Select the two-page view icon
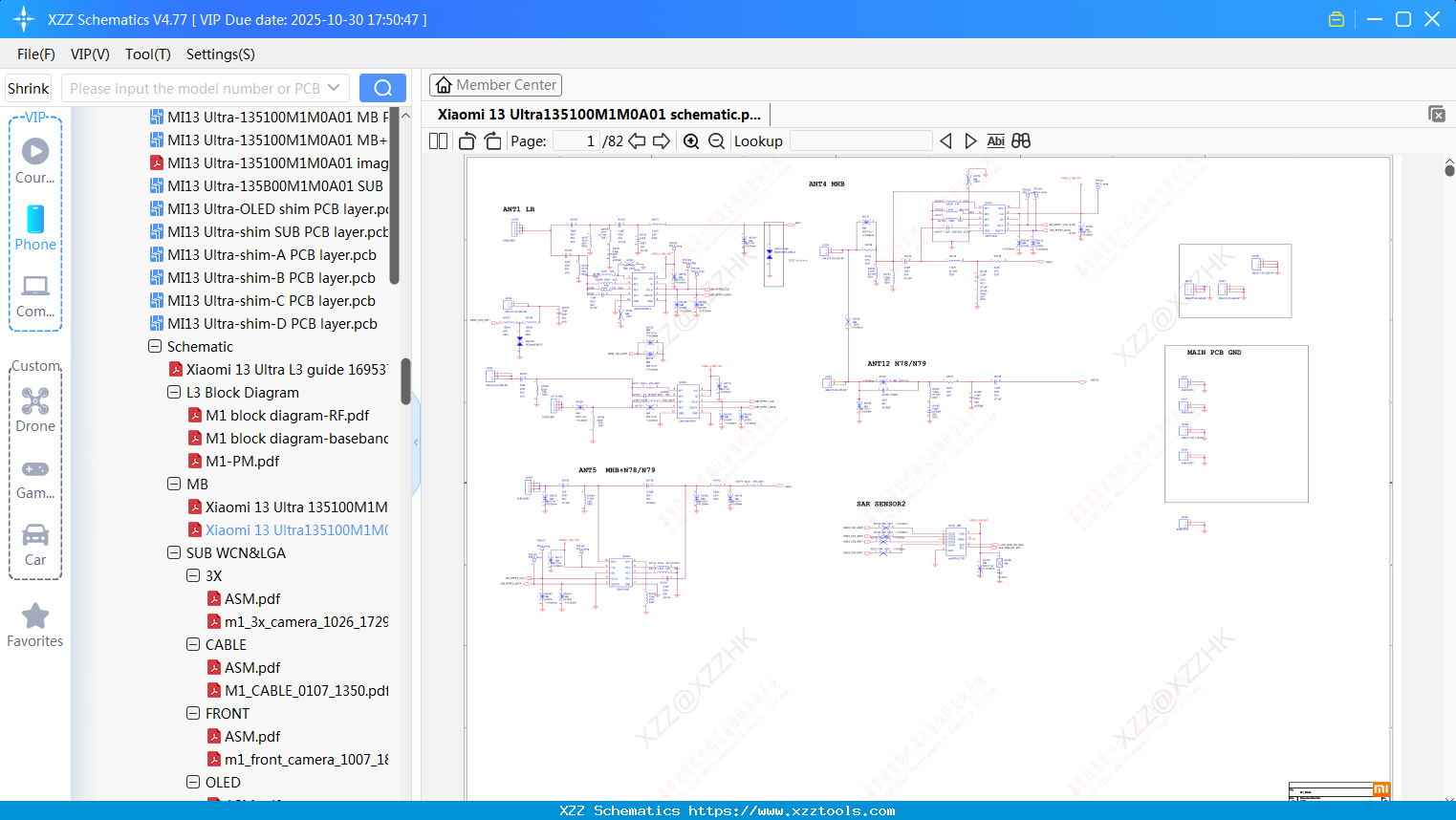This screenshot has width=1456, height=820. click(438, 140)
